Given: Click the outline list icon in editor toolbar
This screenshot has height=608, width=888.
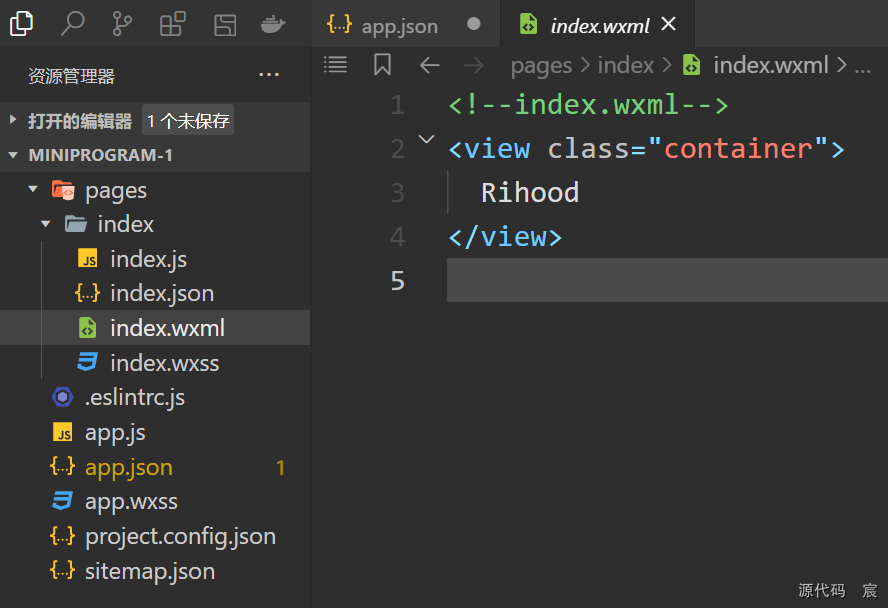Looking at the screenshot, I should [x=335, y=65].
